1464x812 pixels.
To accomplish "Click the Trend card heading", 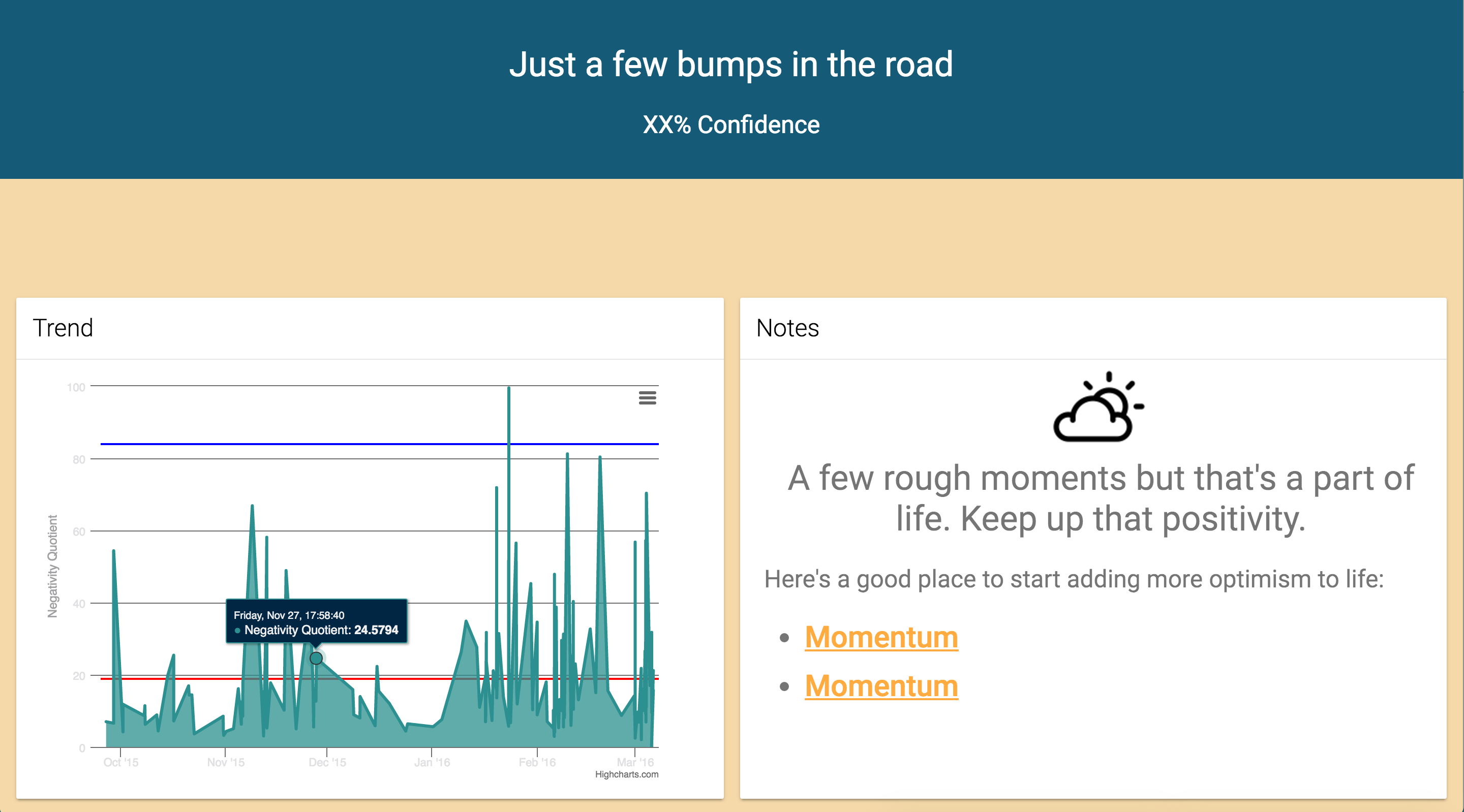I will (x=63, y=328).
